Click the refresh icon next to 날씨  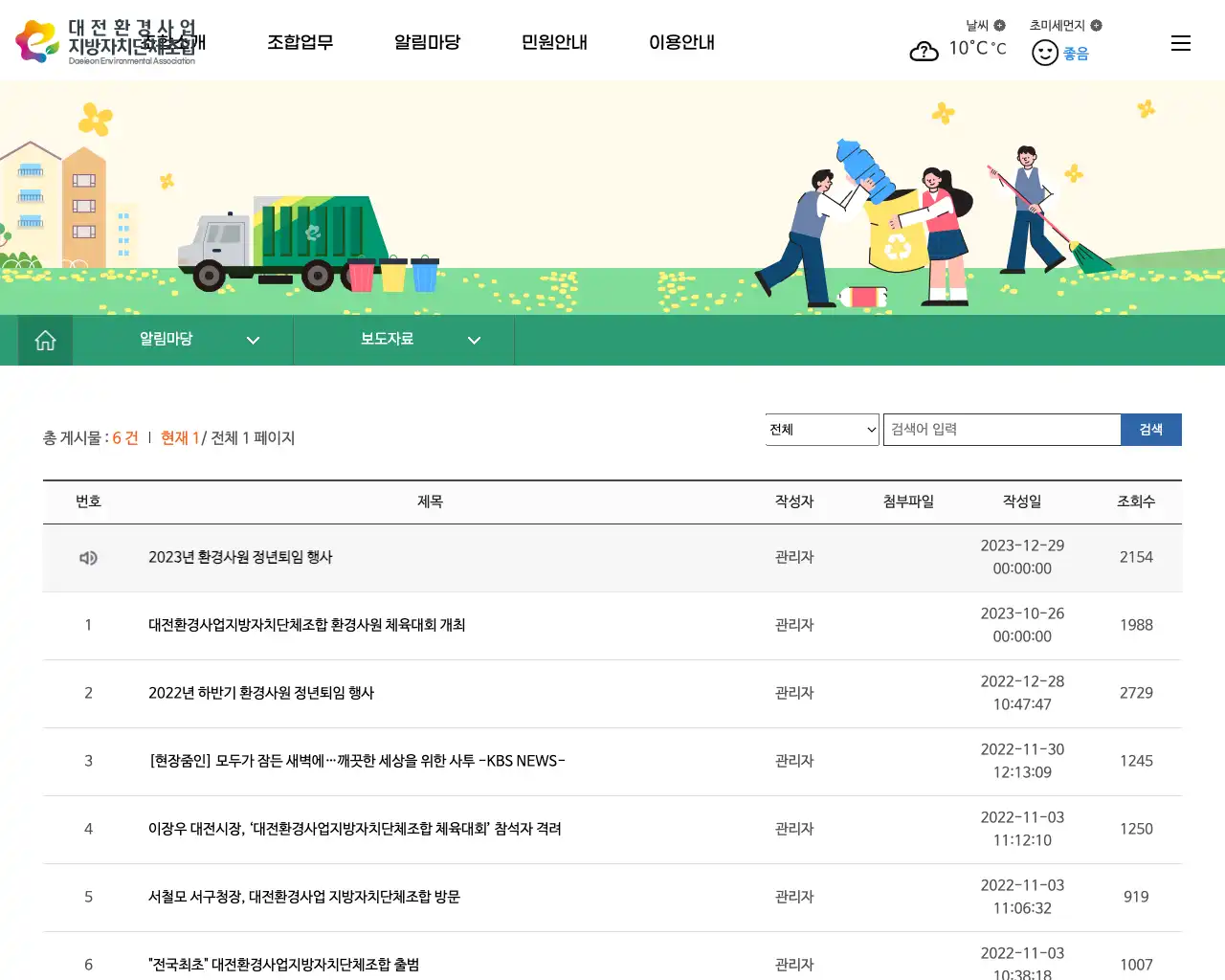point(1001,25)
